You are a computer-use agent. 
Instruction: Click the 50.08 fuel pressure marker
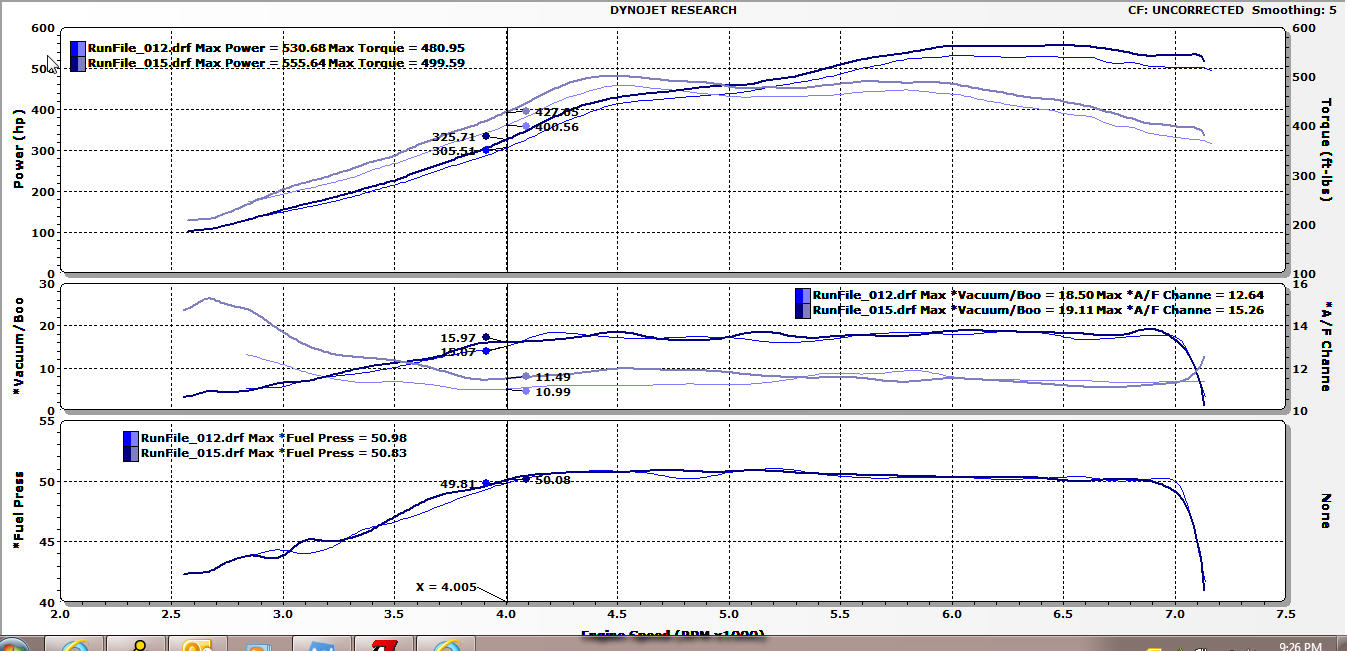[x=526, y=479]
